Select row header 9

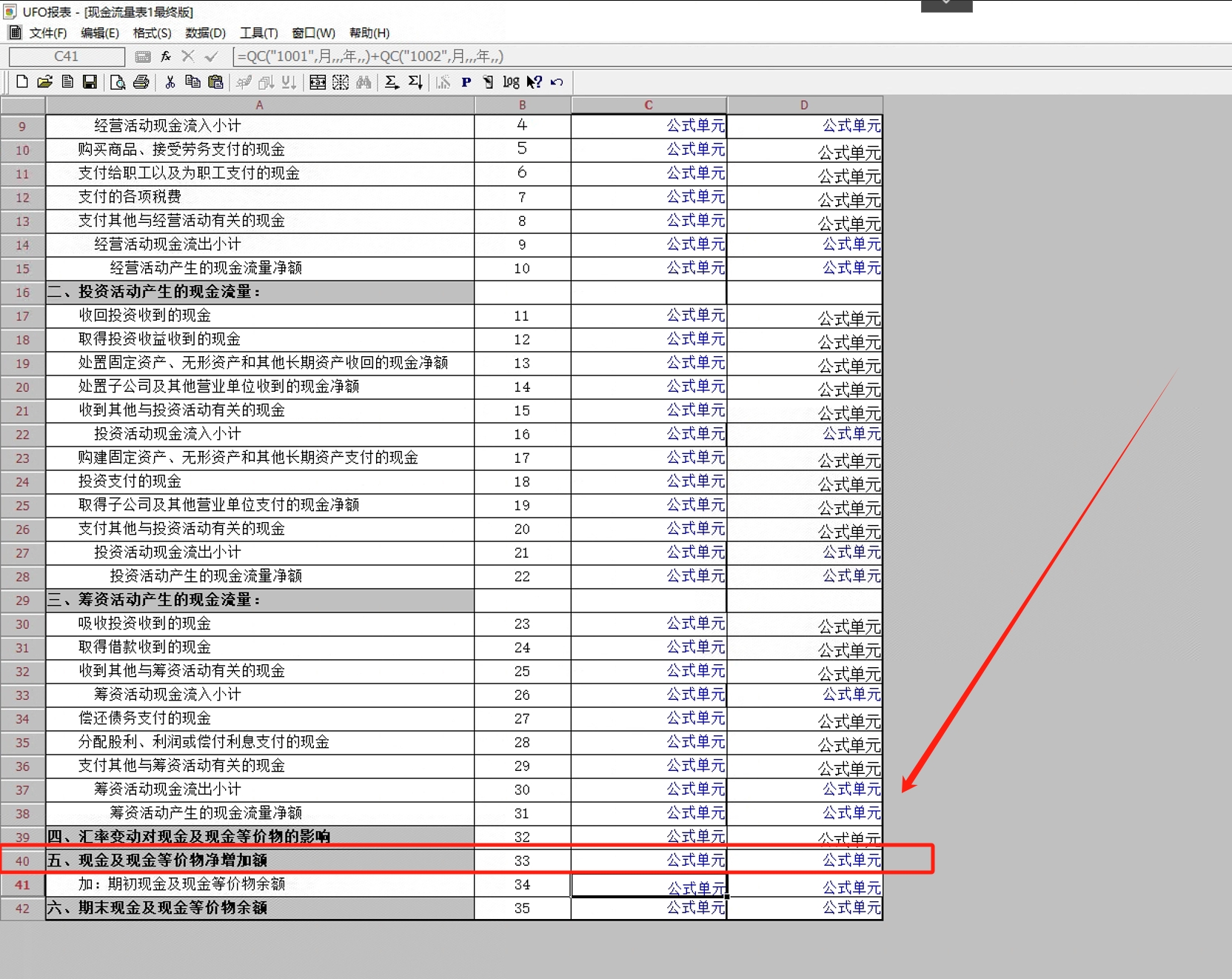click(x=22, y=127)
